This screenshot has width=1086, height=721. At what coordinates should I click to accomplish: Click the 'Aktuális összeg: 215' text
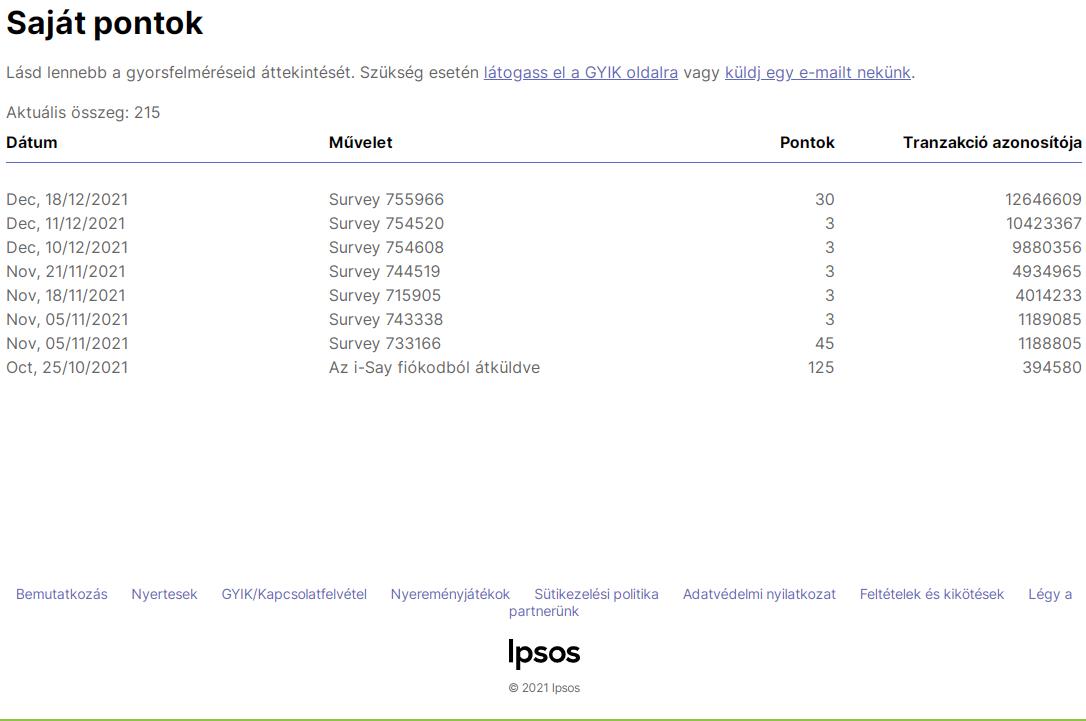point(83,112)
